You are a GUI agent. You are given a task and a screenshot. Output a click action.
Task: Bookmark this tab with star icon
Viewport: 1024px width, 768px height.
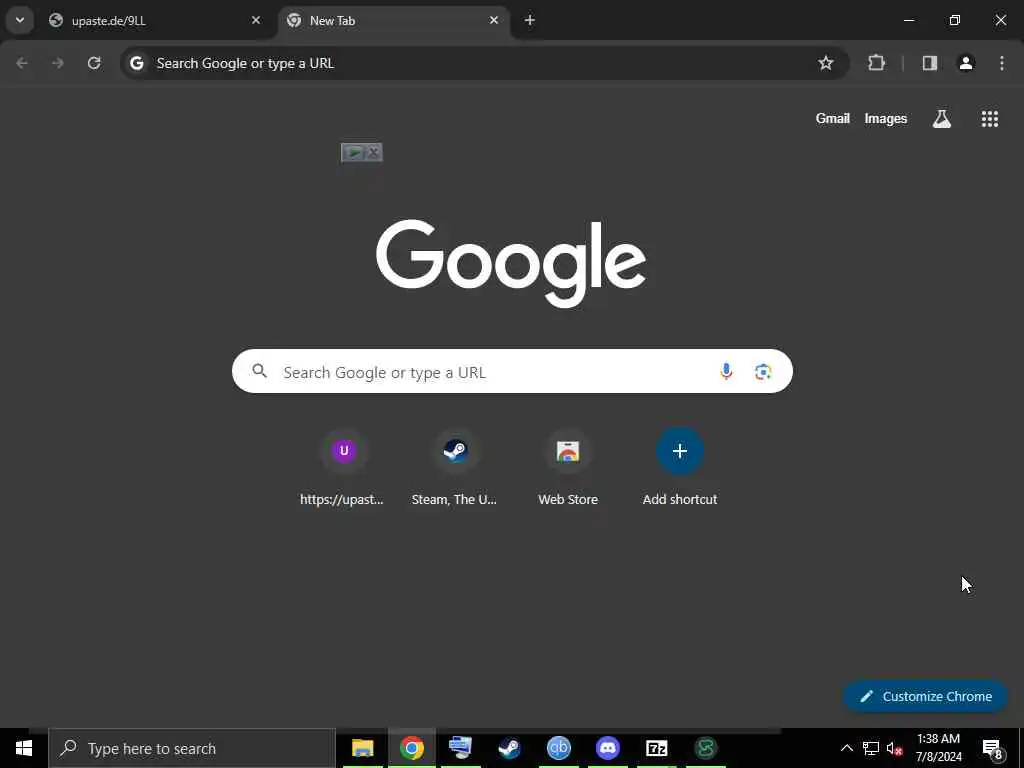[825, 63]
